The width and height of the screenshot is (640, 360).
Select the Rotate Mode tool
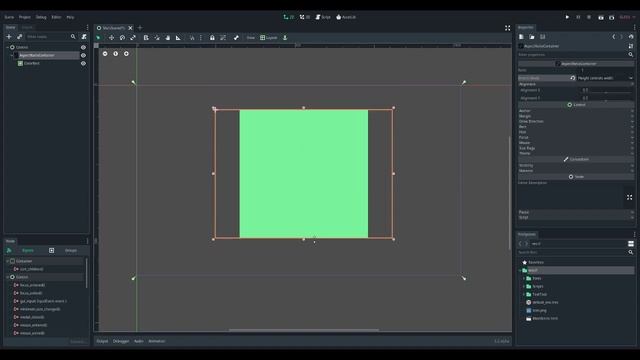[122, 38]
